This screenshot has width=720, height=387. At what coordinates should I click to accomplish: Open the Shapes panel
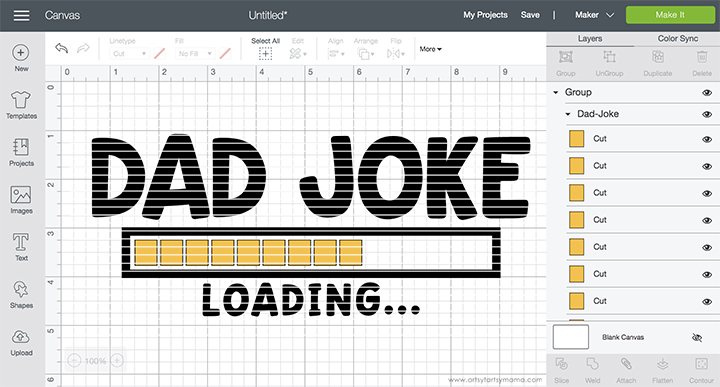21,295
